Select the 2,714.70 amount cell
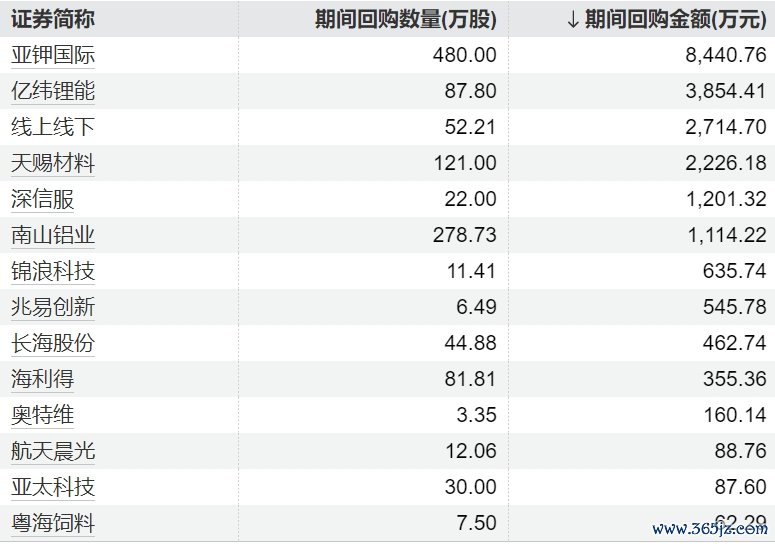The image size is (775, 544). coord(642,127)
